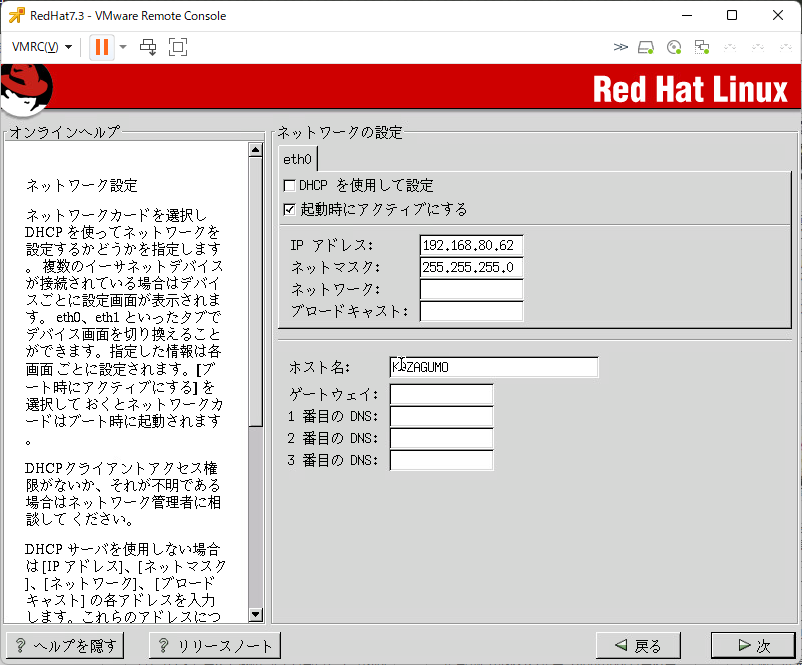This screenshot has height=665, width=802.
Task: Click the 'ネットマスク:' label
Action: coord(336,267)
